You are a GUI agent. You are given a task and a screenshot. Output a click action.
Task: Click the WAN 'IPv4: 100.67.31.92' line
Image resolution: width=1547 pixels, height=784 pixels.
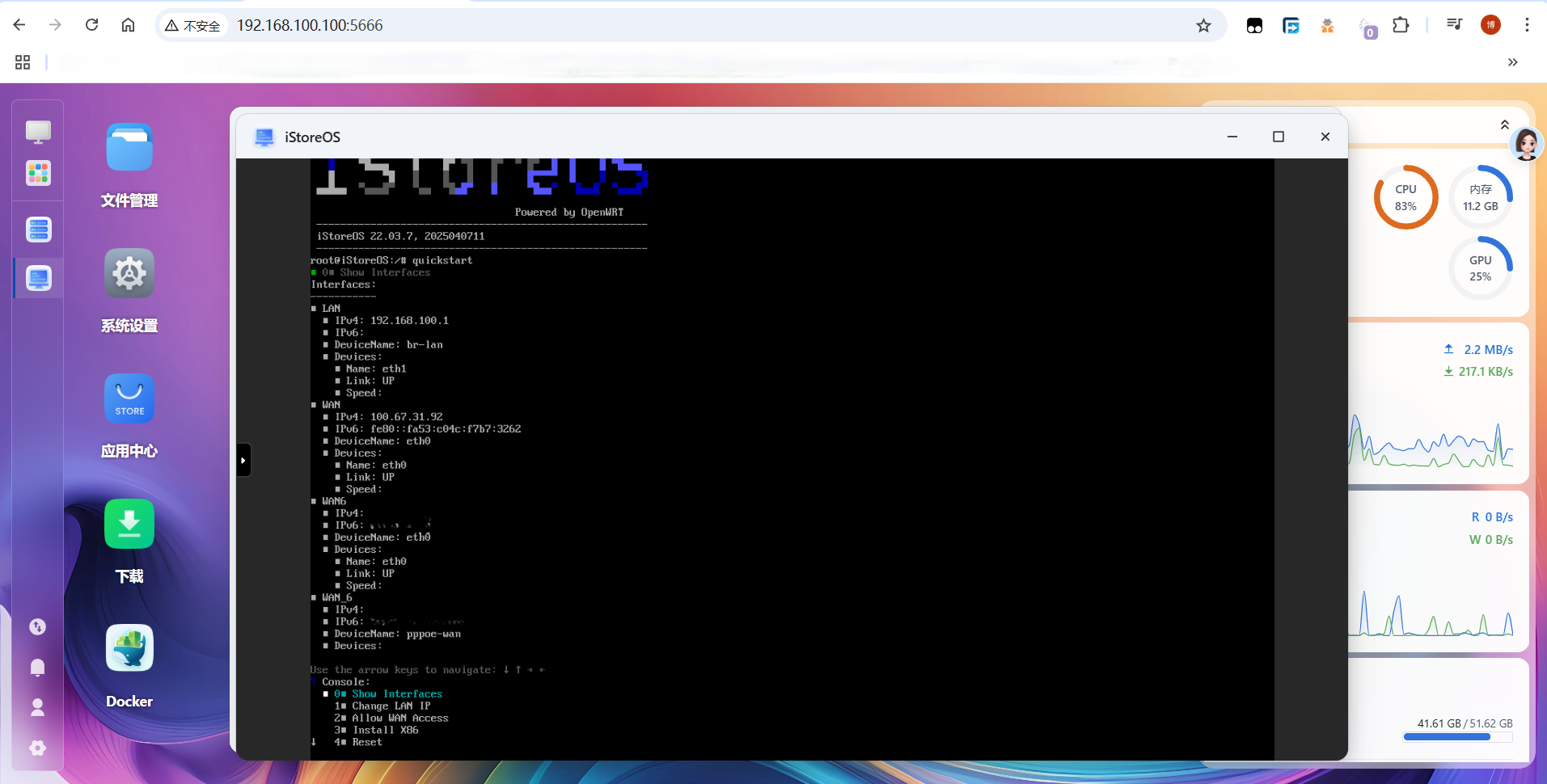(388, 417)
